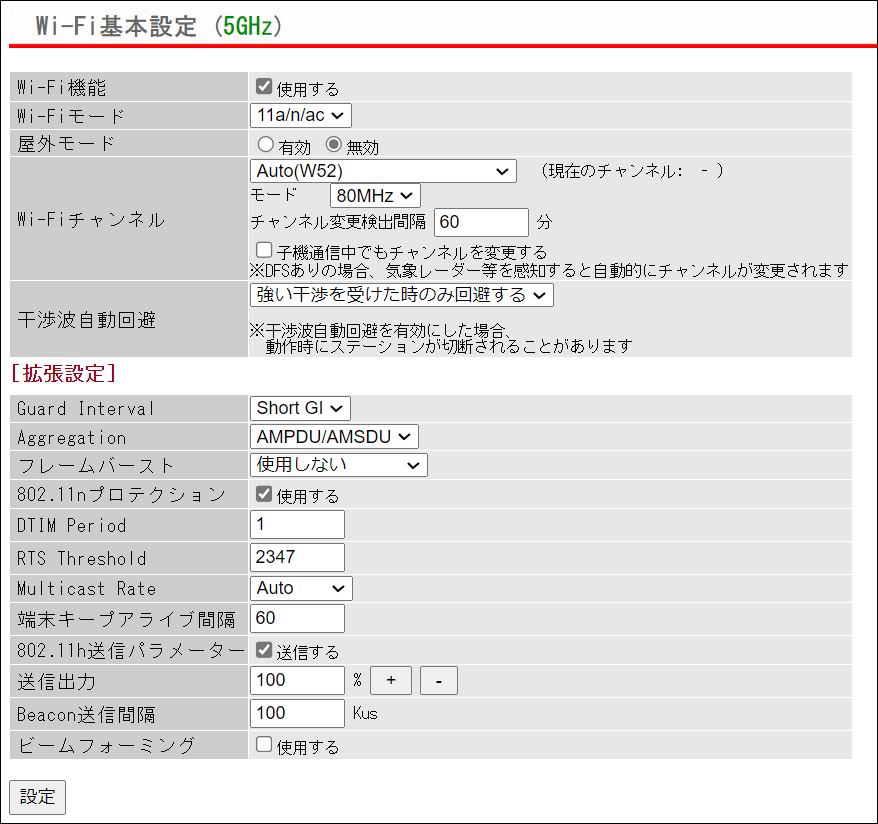Image resolution: width=878 pixels, height=824 pixels.
Task: Open the Wi-Fi mode dropdown showing 11a/n/ac
Action: 300,115
